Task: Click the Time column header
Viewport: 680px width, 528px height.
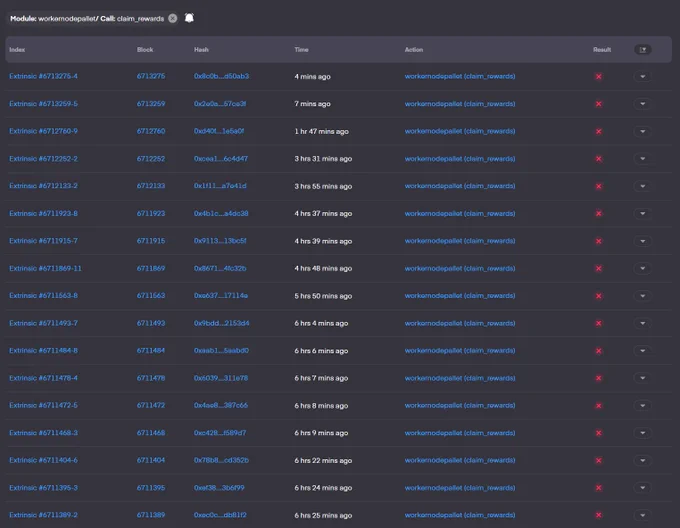Action: click(x=301, y=50)
